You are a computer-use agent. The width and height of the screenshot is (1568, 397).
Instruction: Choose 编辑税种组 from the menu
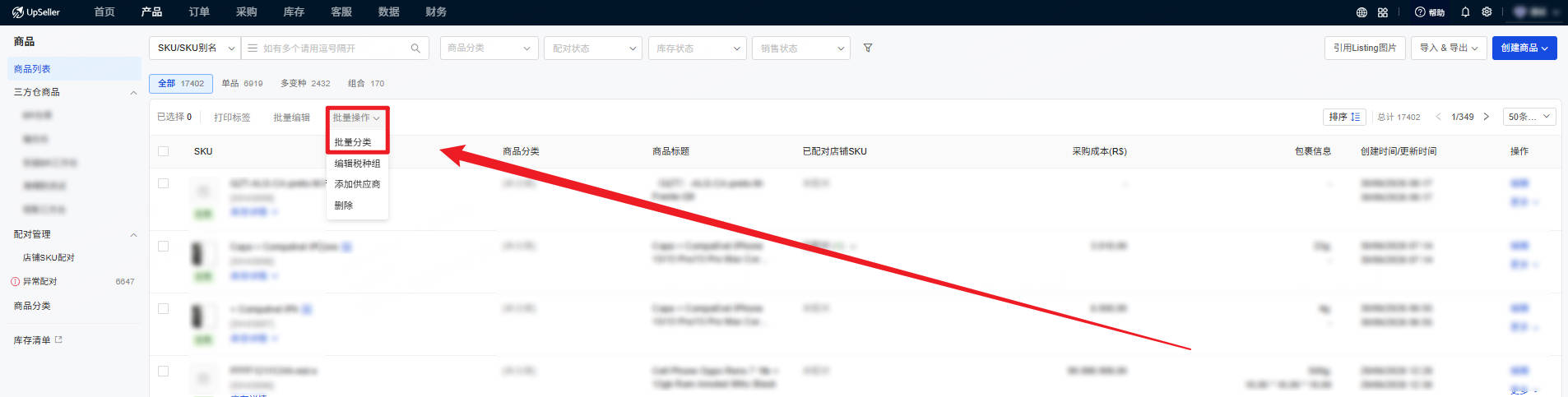(357, 164)
